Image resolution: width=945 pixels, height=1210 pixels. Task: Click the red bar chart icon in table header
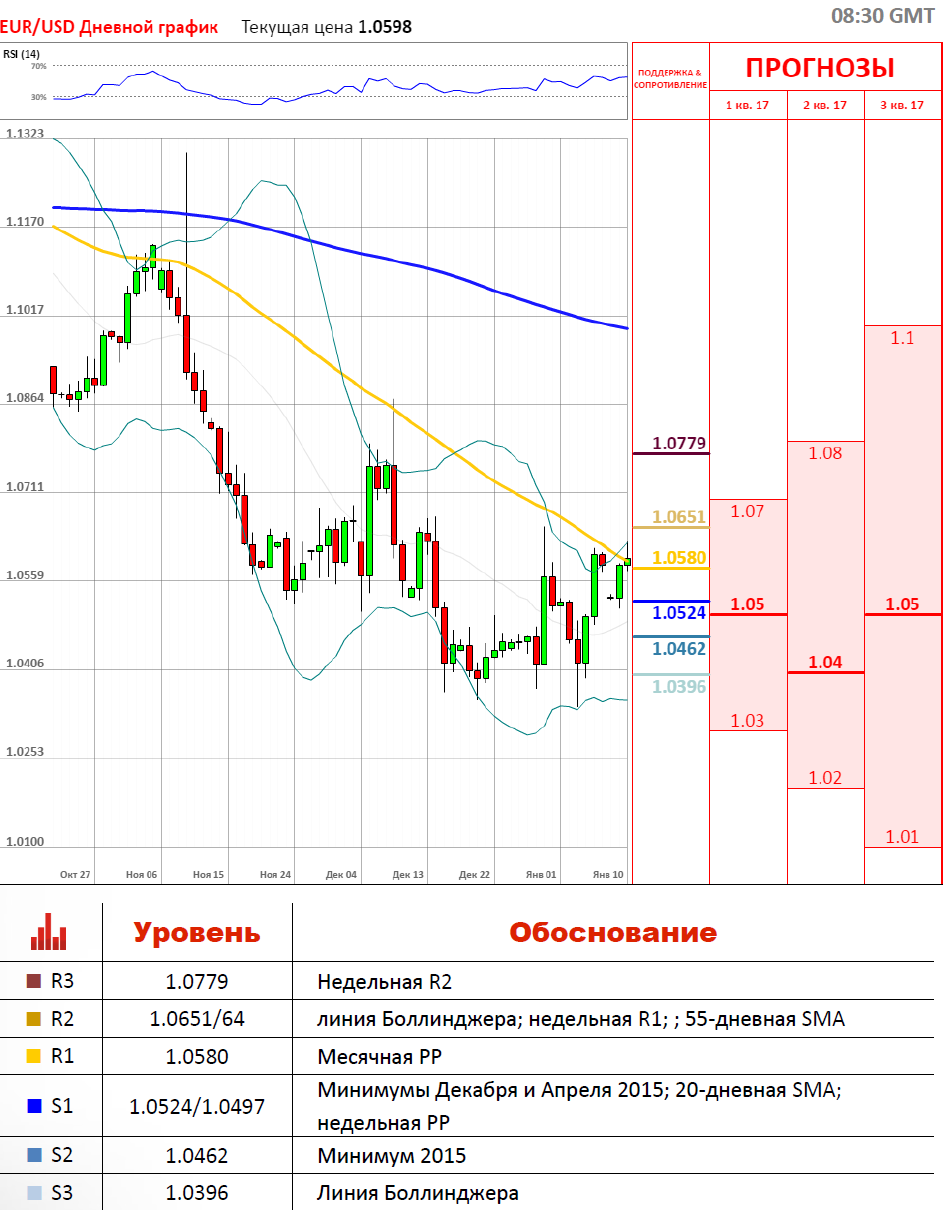[x=49, y=932]
